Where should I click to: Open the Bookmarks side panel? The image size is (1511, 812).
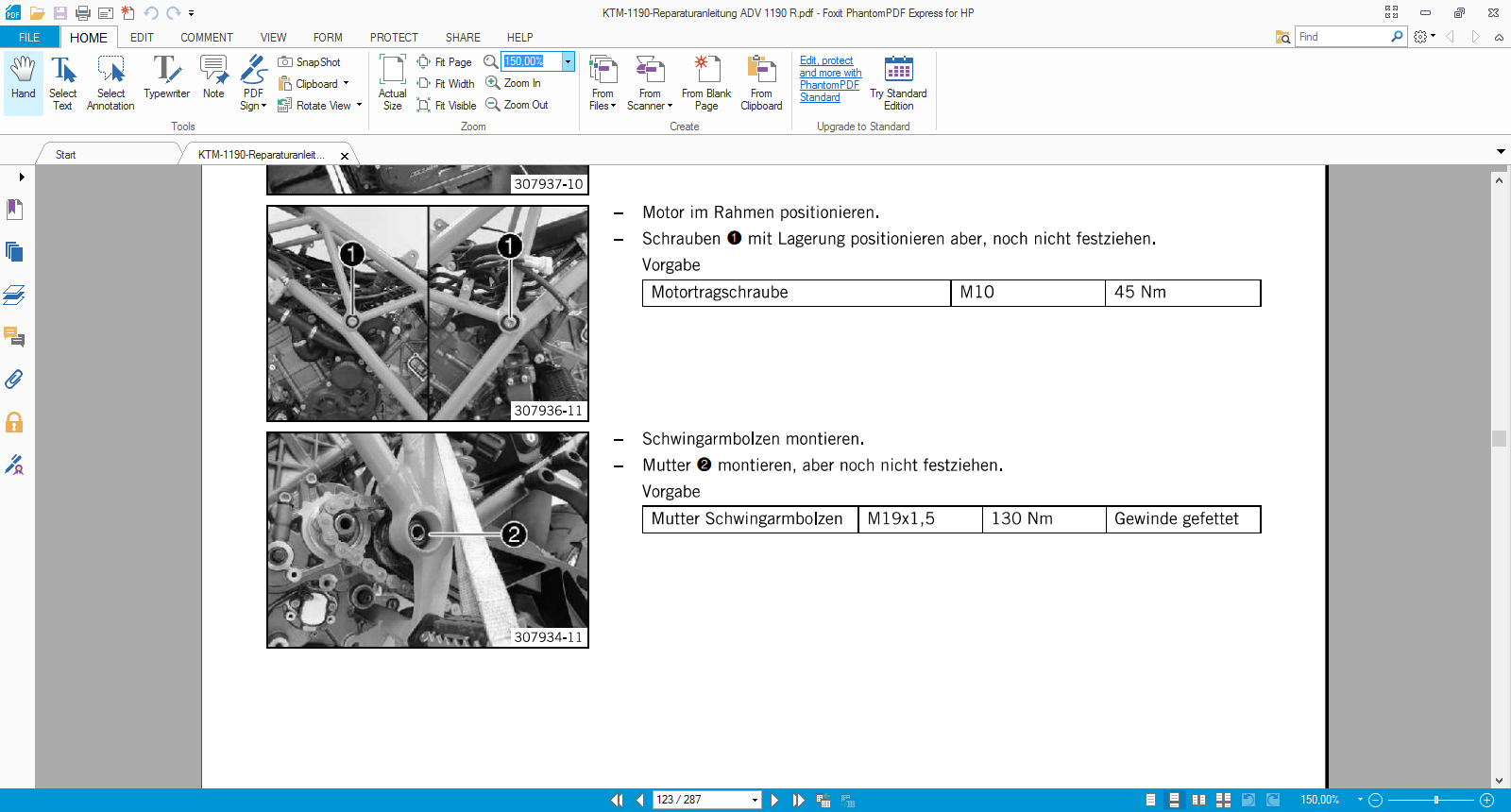pyautogui.click(x=14, y=210)
